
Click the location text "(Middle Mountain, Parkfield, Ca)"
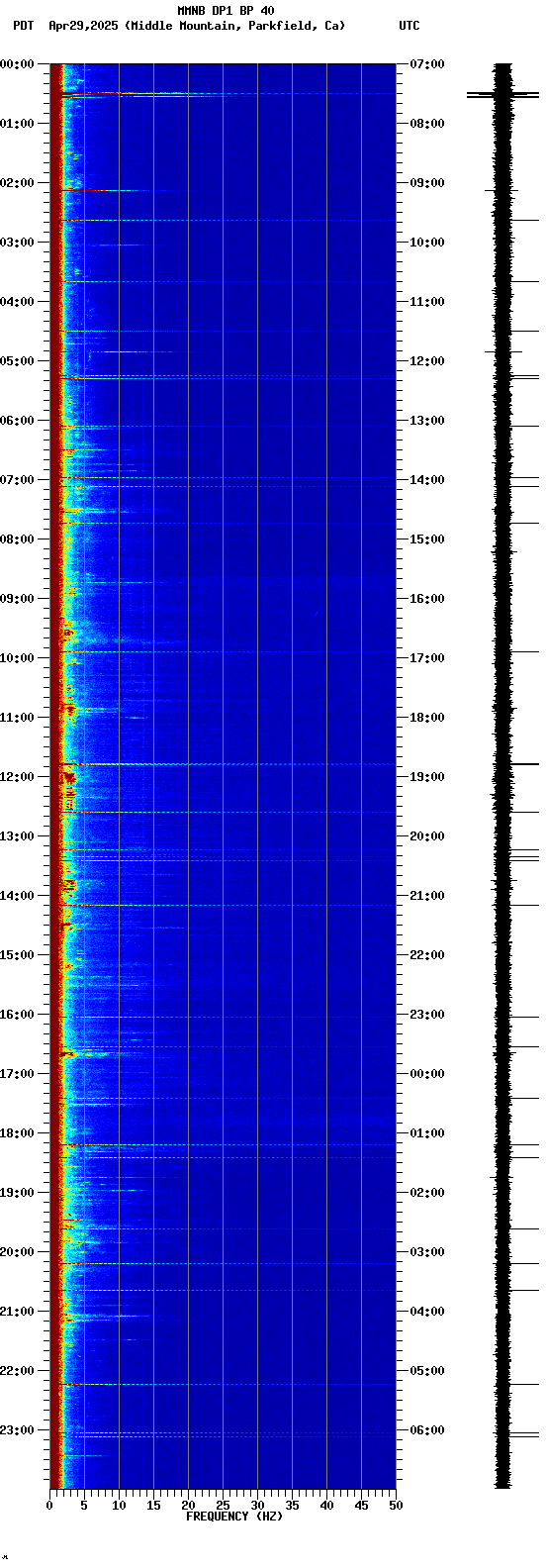point(234,26)
